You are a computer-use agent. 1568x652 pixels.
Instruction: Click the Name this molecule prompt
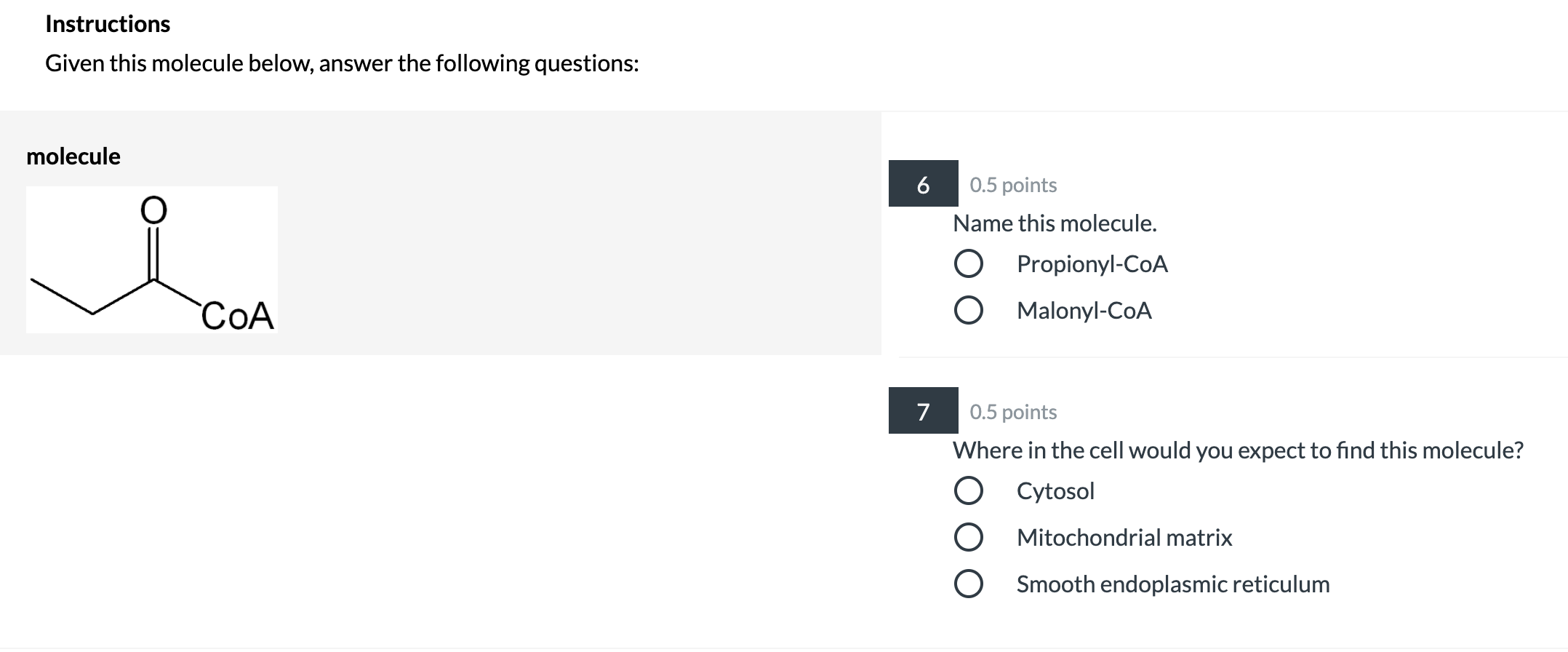click(x=1055, y=223)
